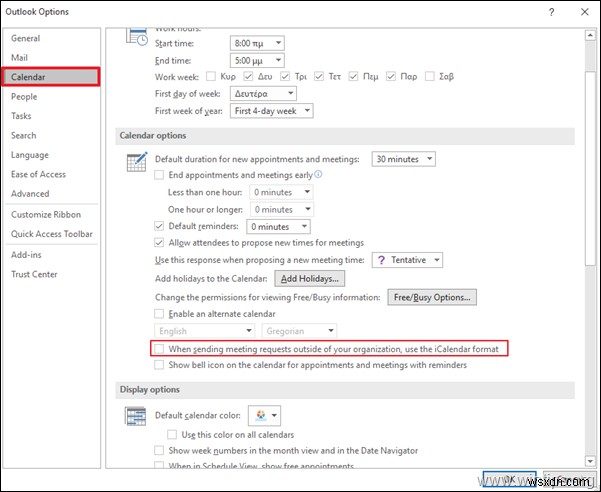Viewport: 601px width, 492px height.
Task: Click the Calendar options calendar-pencil icon
Action: [137, 162]
